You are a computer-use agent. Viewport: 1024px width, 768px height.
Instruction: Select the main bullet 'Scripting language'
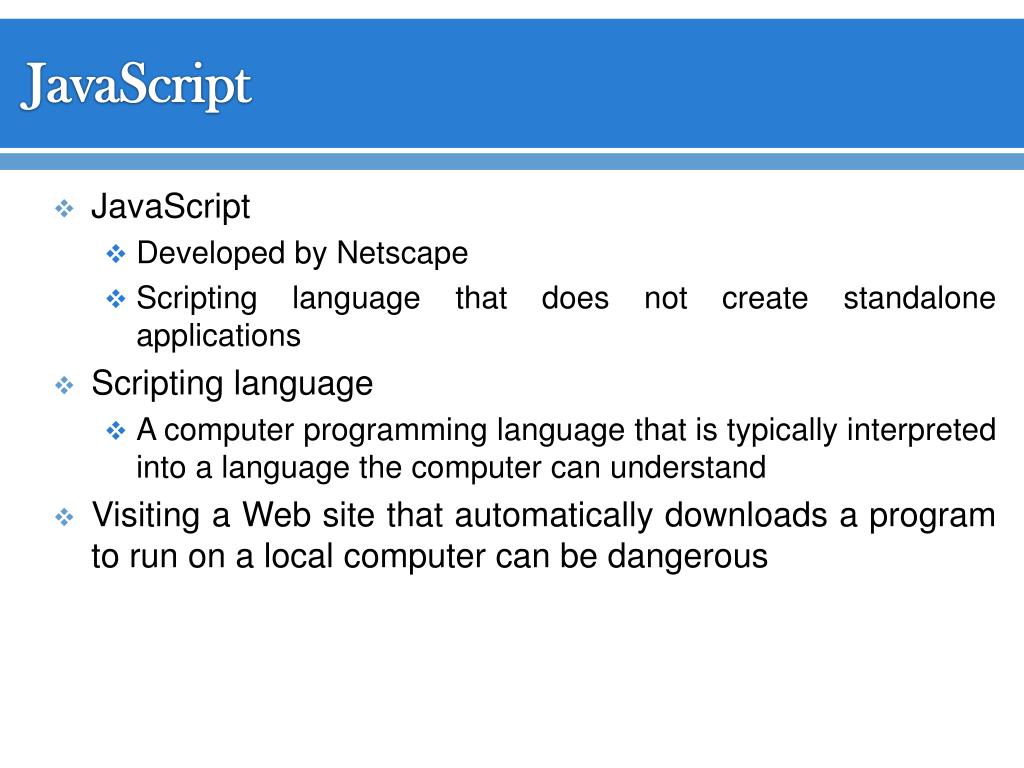232,383
